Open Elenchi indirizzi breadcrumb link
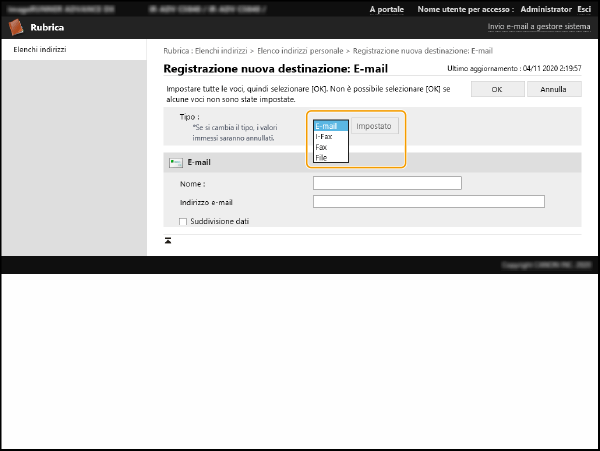 (x=223, y=50)
